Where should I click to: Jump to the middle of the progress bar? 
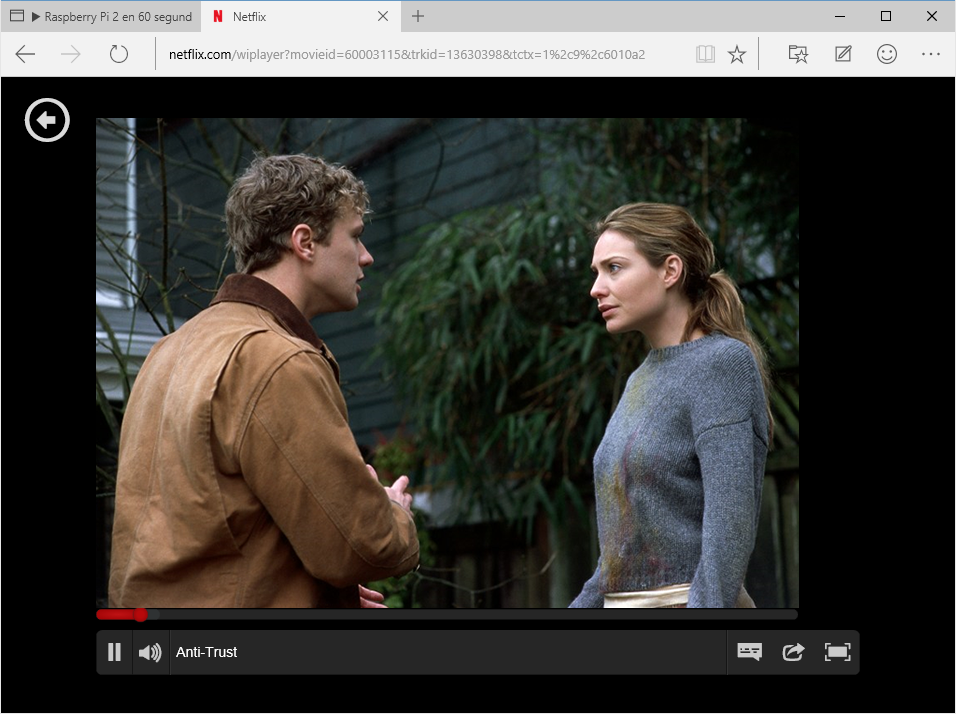click(447, 615)
